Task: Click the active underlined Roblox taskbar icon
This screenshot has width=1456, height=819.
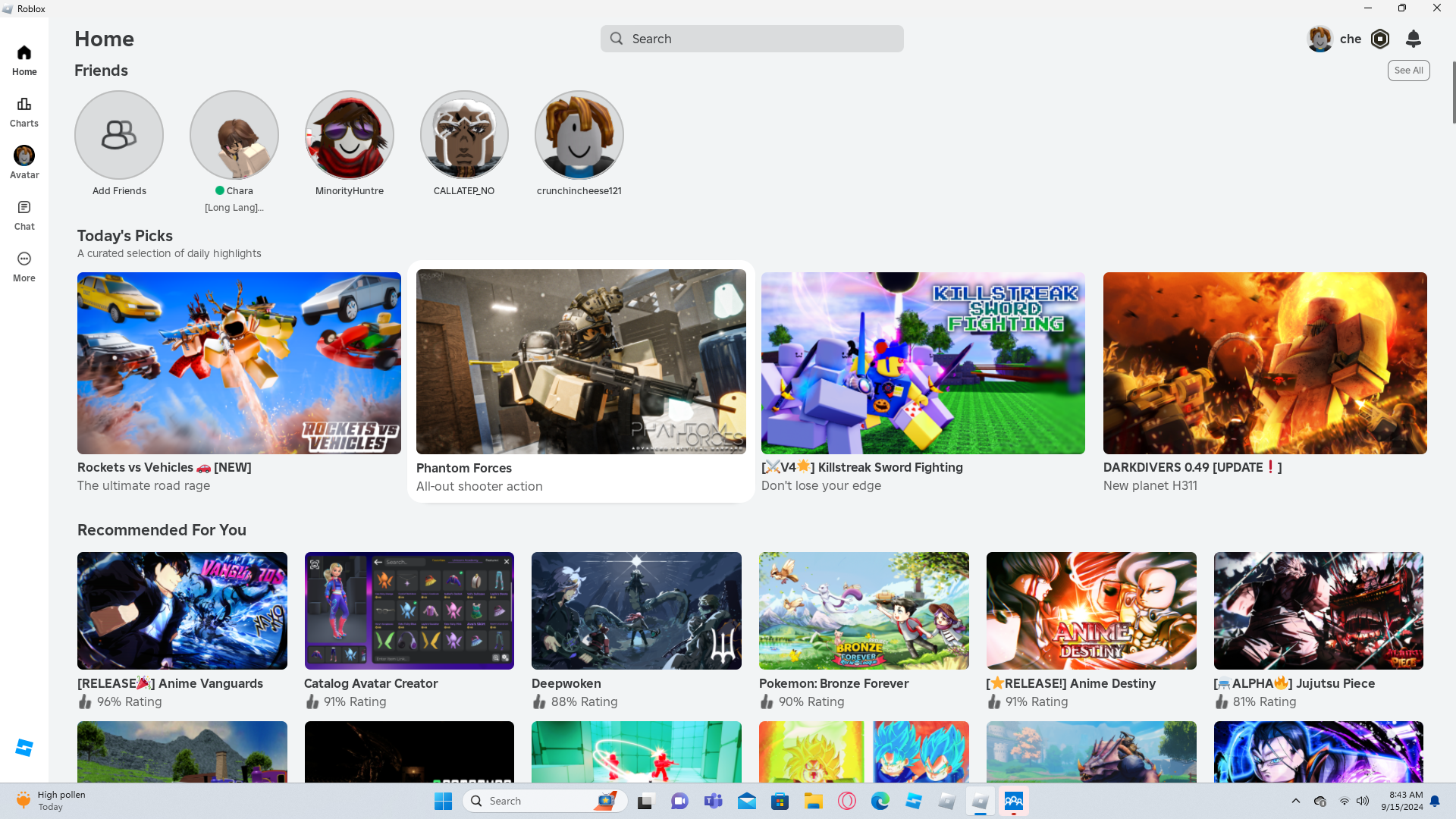Action: [981, 801]
